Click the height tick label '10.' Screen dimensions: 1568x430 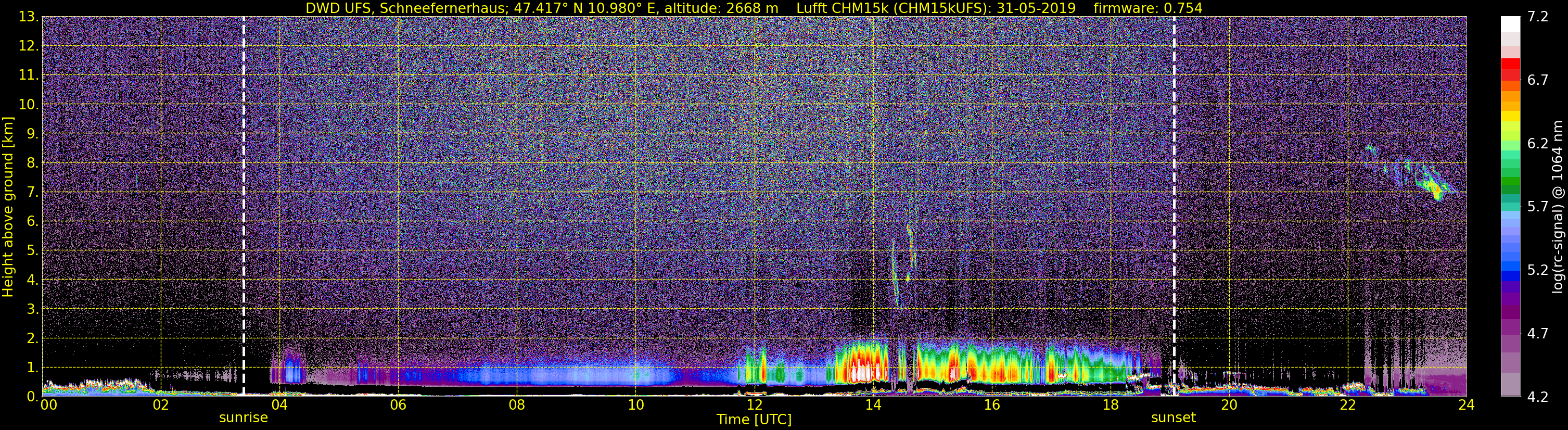29,105
